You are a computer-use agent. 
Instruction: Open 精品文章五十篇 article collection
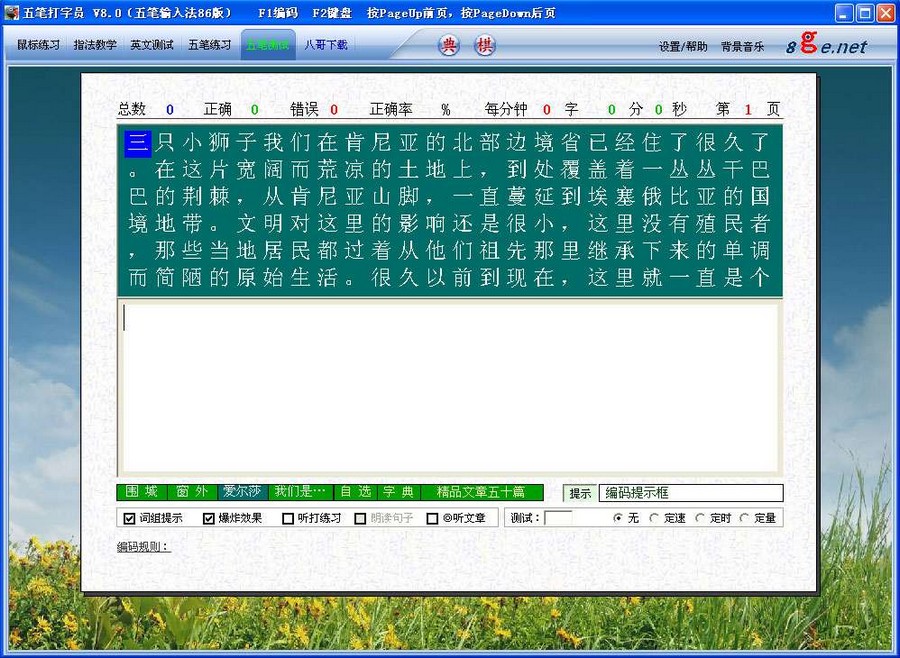(x=481, y=492)
